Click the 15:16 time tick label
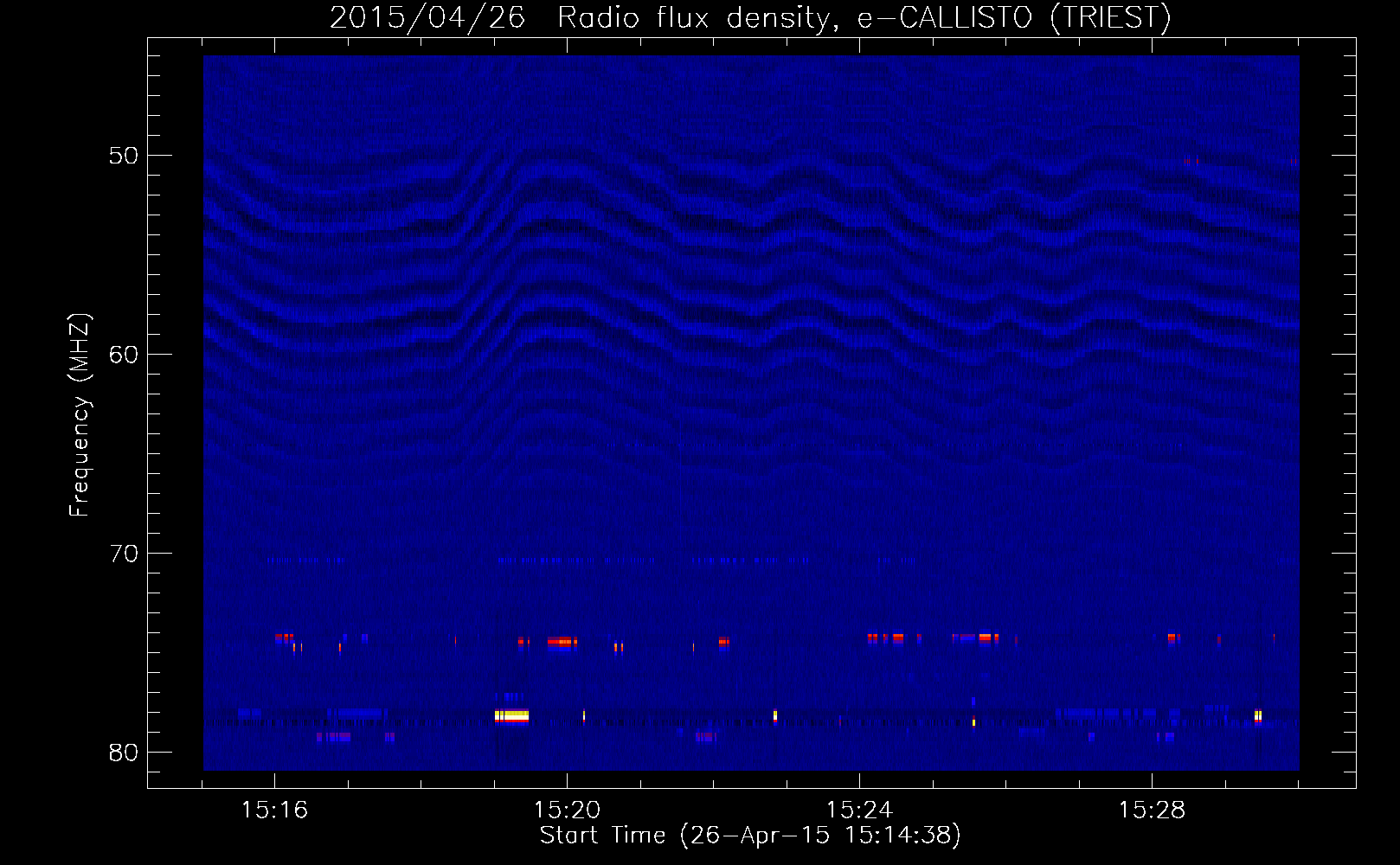 (274, 811)
